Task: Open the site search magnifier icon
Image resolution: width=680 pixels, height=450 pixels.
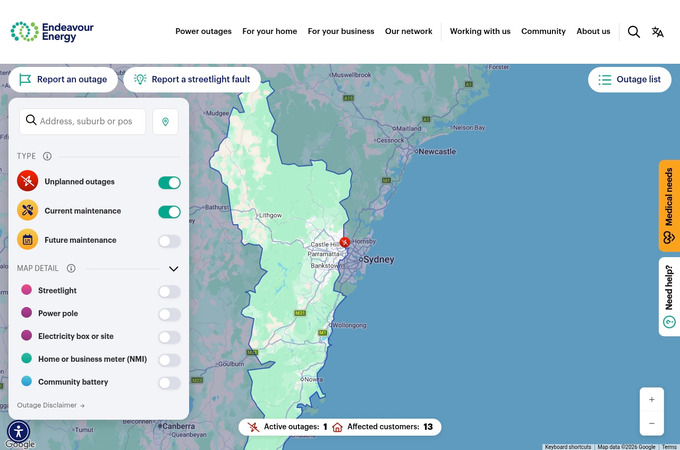Action: 634,32
